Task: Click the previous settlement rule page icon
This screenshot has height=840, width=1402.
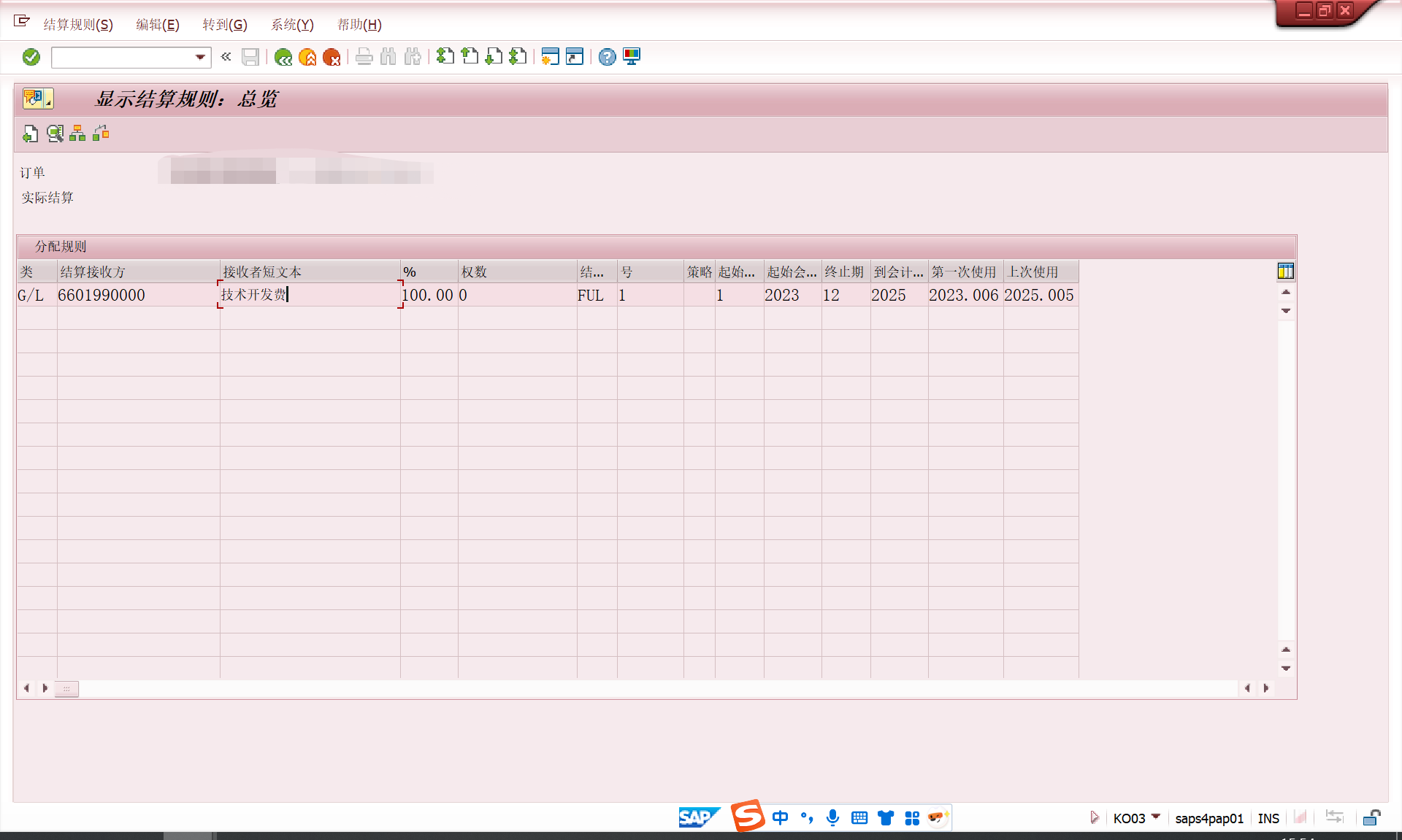Action: 30,134
